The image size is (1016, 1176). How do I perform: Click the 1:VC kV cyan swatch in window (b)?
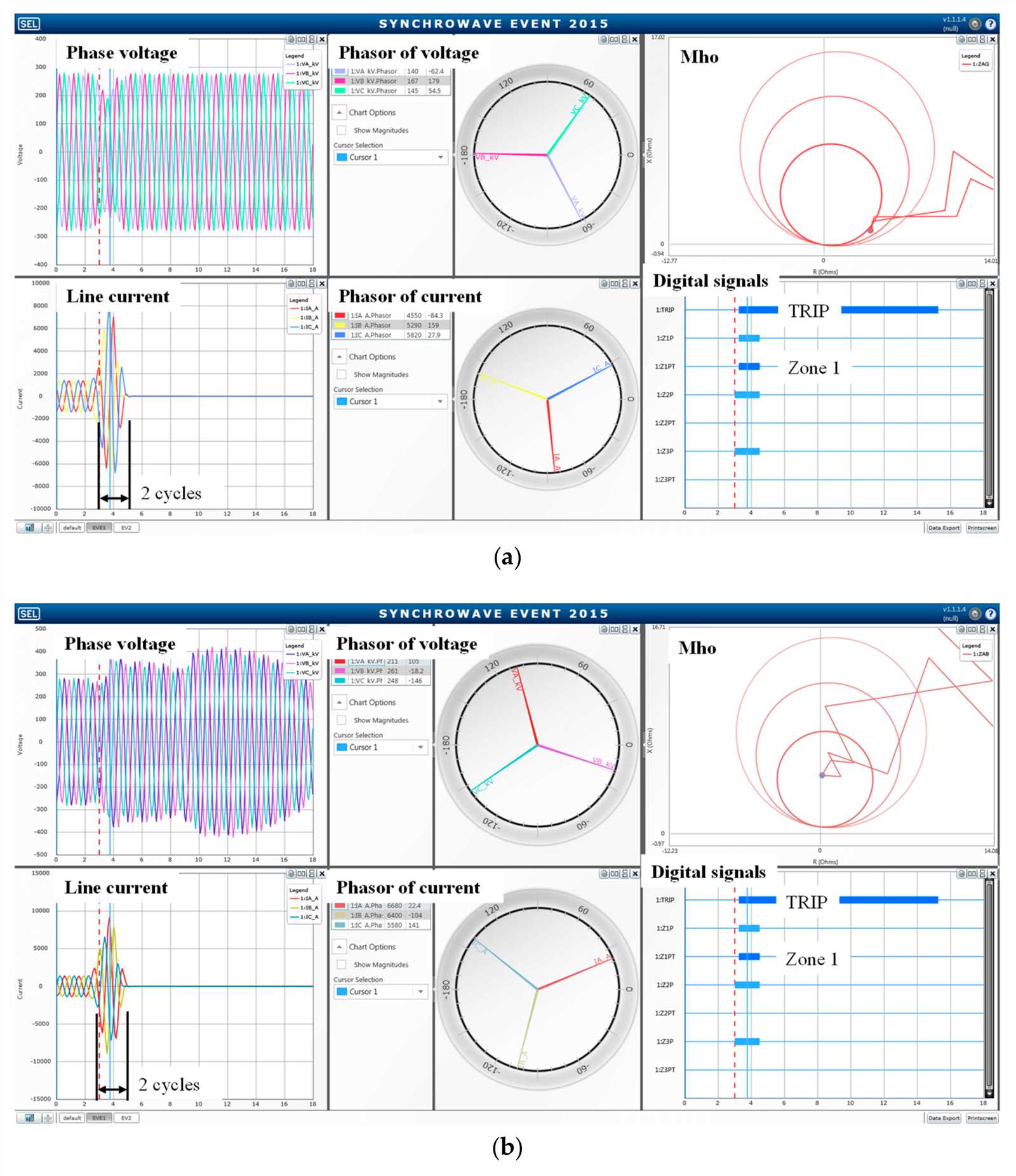pyautogui.click(x=340, y=681)
